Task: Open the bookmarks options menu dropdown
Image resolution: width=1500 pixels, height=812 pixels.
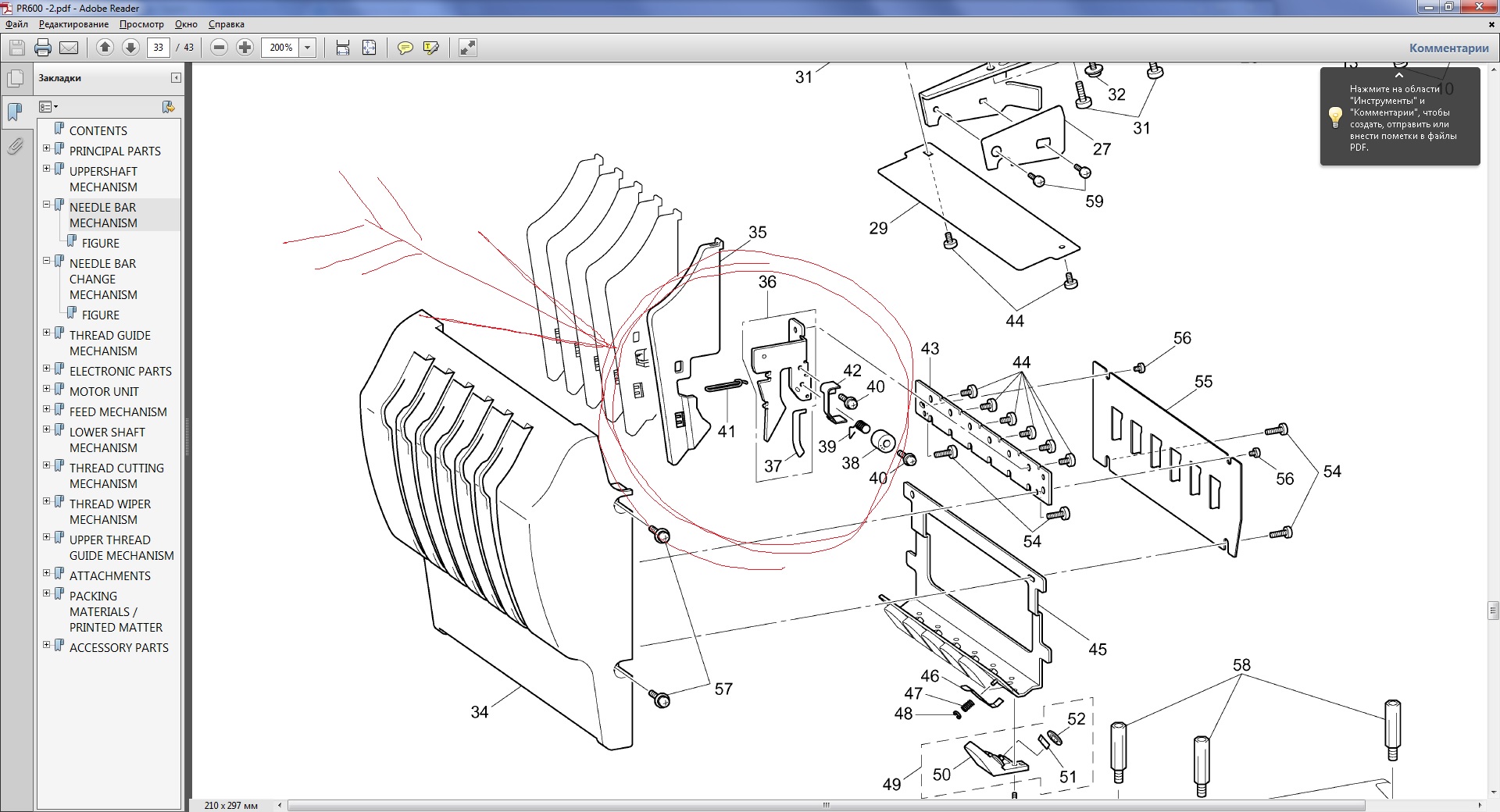Action: coord(48,107)
